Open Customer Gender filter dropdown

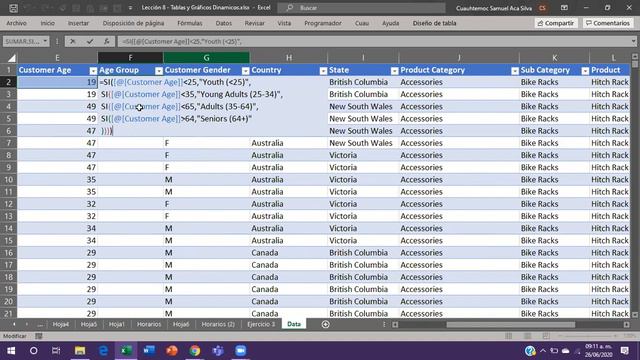[x=245, y=71]
